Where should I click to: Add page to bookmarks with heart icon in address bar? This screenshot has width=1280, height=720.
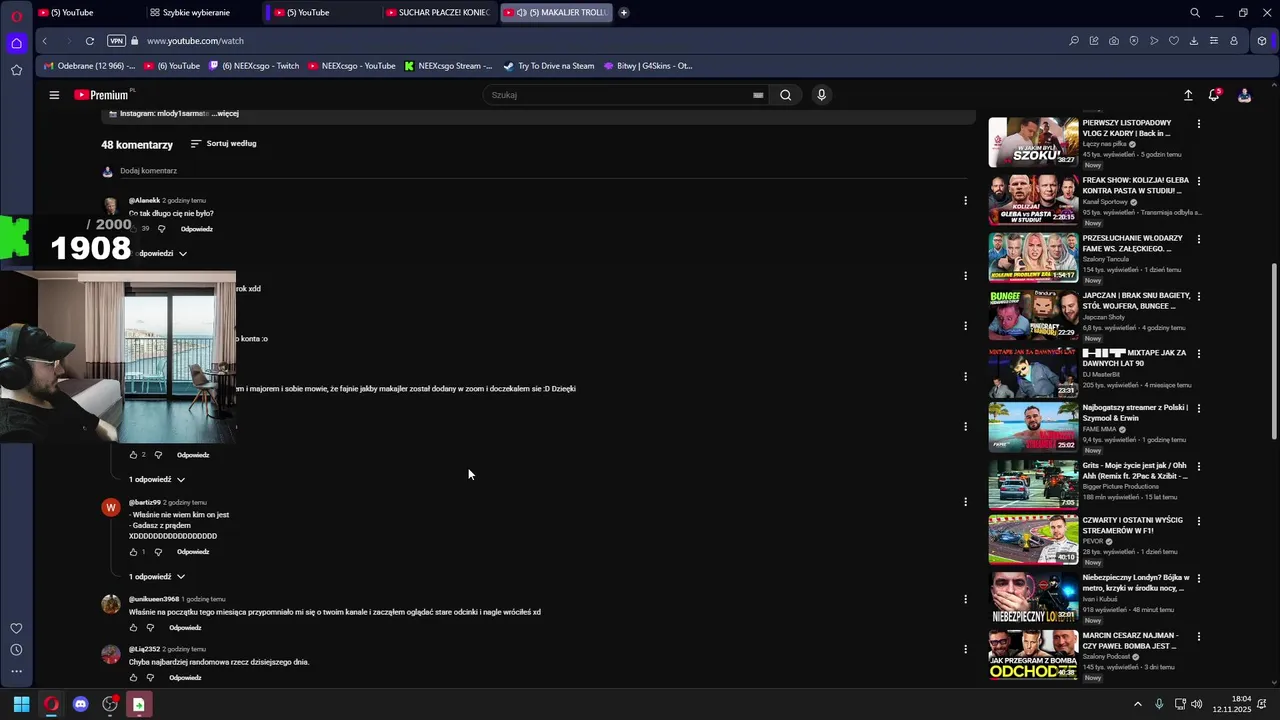tap(1174, 41)
